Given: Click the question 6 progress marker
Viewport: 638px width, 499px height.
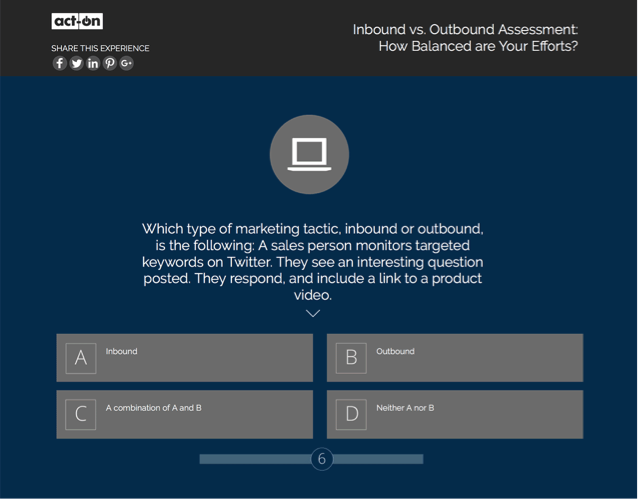Looking at the screenshot, I should 321,459.
